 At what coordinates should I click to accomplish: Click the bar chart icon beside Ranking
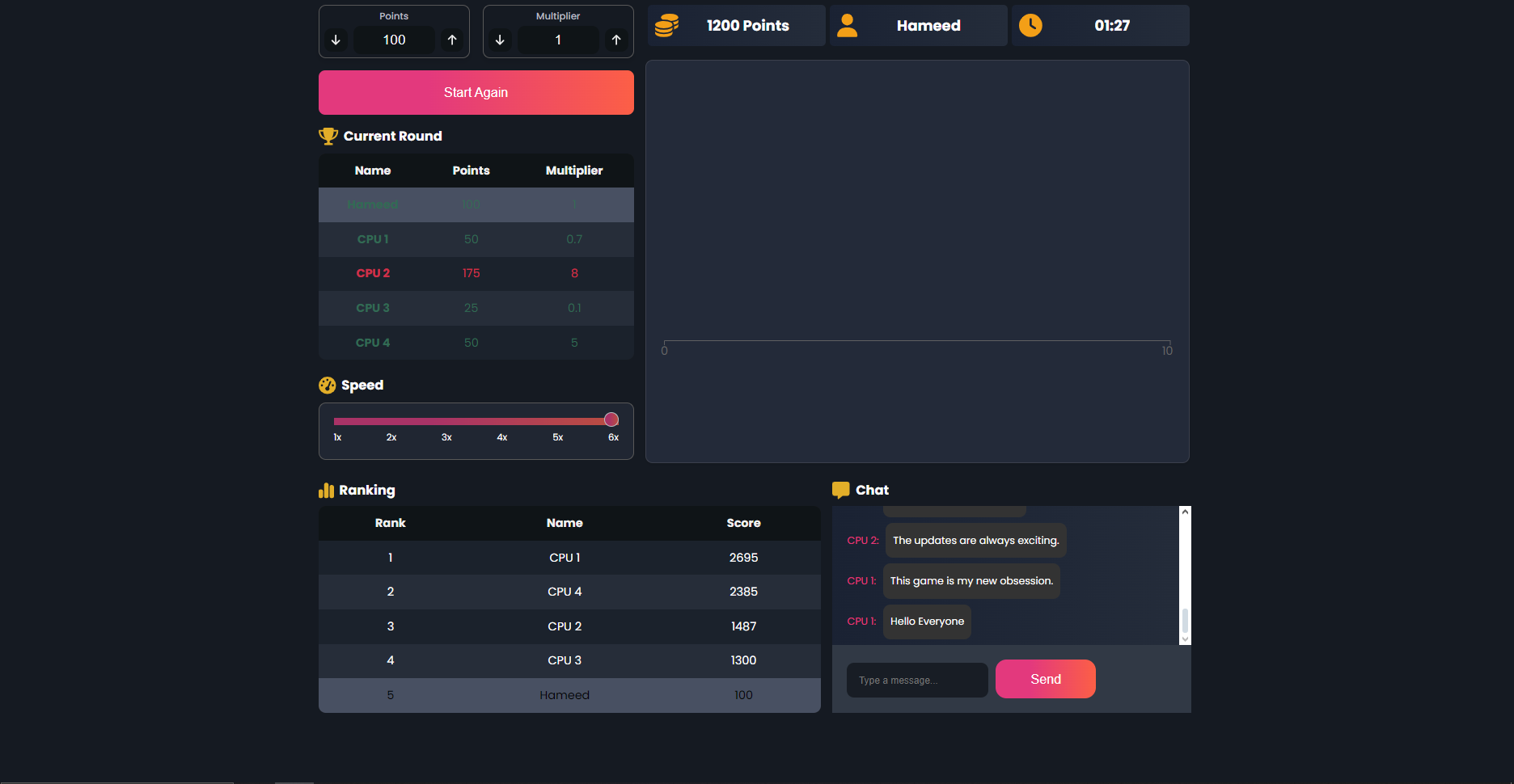pos(325,490)
